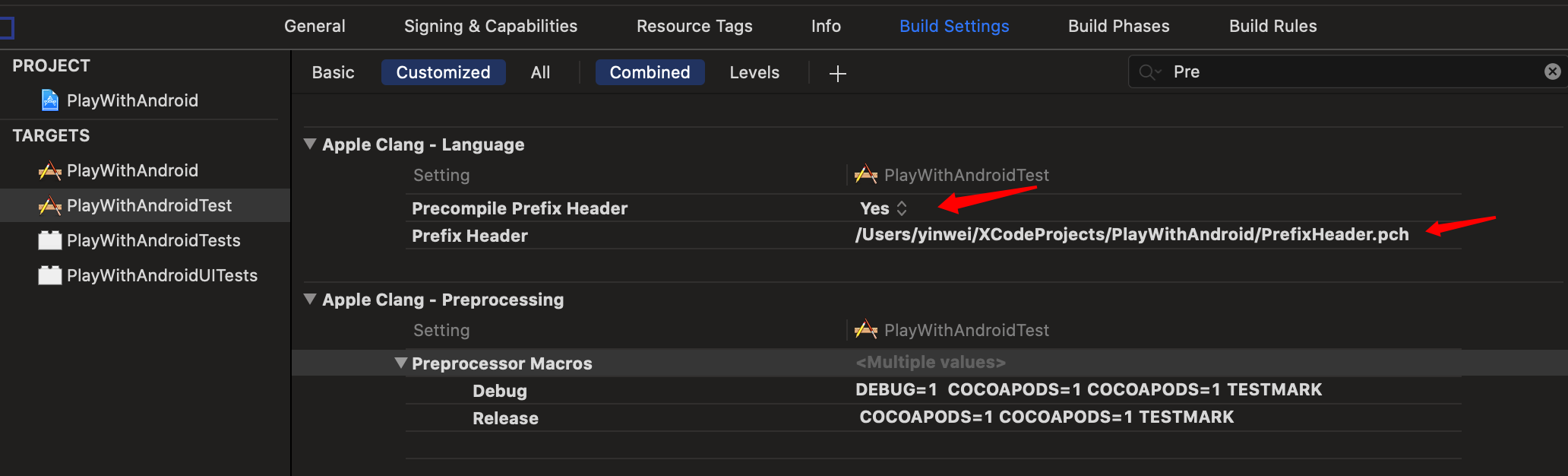Open the General tab
1568x476 pixels.
coord(315,26)
